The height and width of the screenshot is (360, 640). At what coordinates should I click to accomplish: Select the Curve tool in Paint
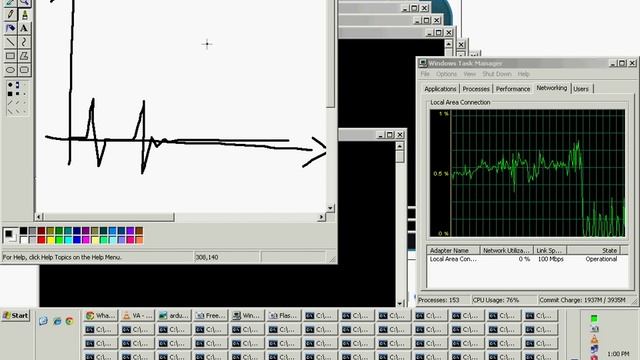[x=24, y=42]
